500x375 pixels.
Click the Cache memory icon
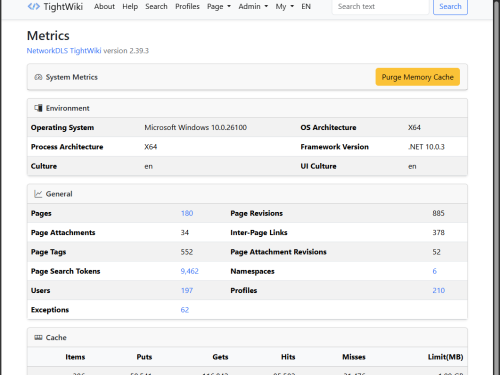coord(38,338)
